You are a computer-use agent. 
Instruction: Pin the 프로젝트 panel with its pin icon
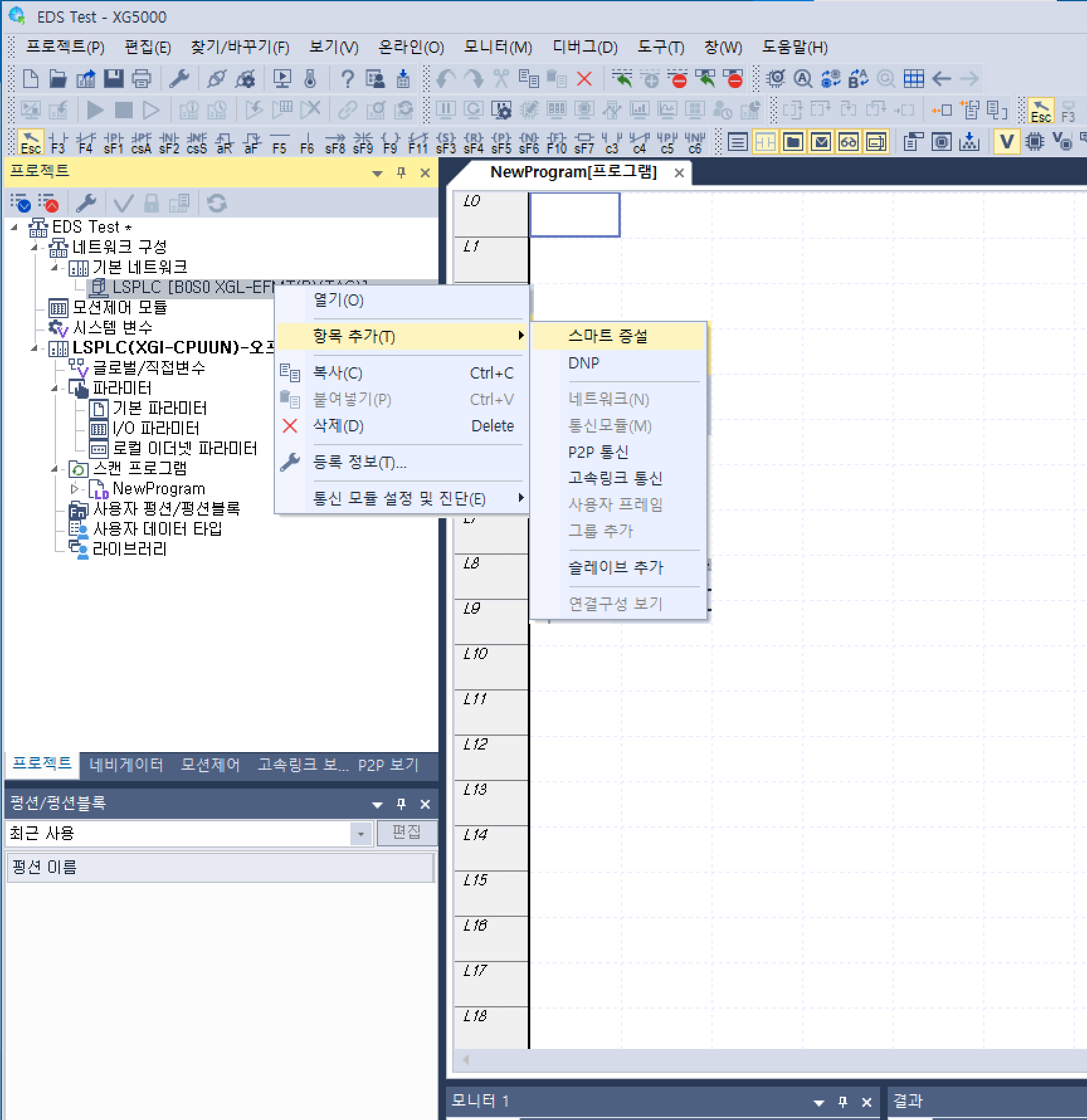point(401,173)
